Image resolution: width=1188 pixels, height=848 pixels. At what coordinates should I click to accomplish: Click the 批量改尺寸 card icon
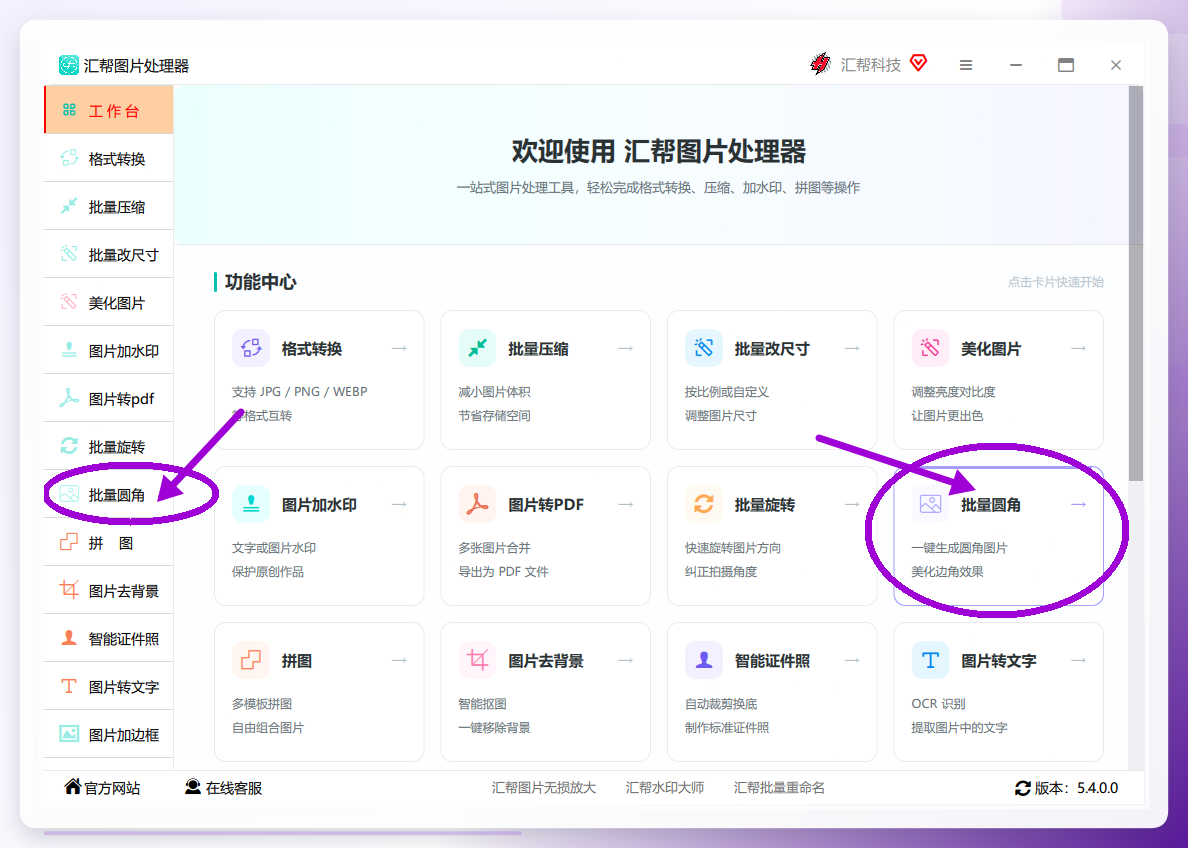704,348
